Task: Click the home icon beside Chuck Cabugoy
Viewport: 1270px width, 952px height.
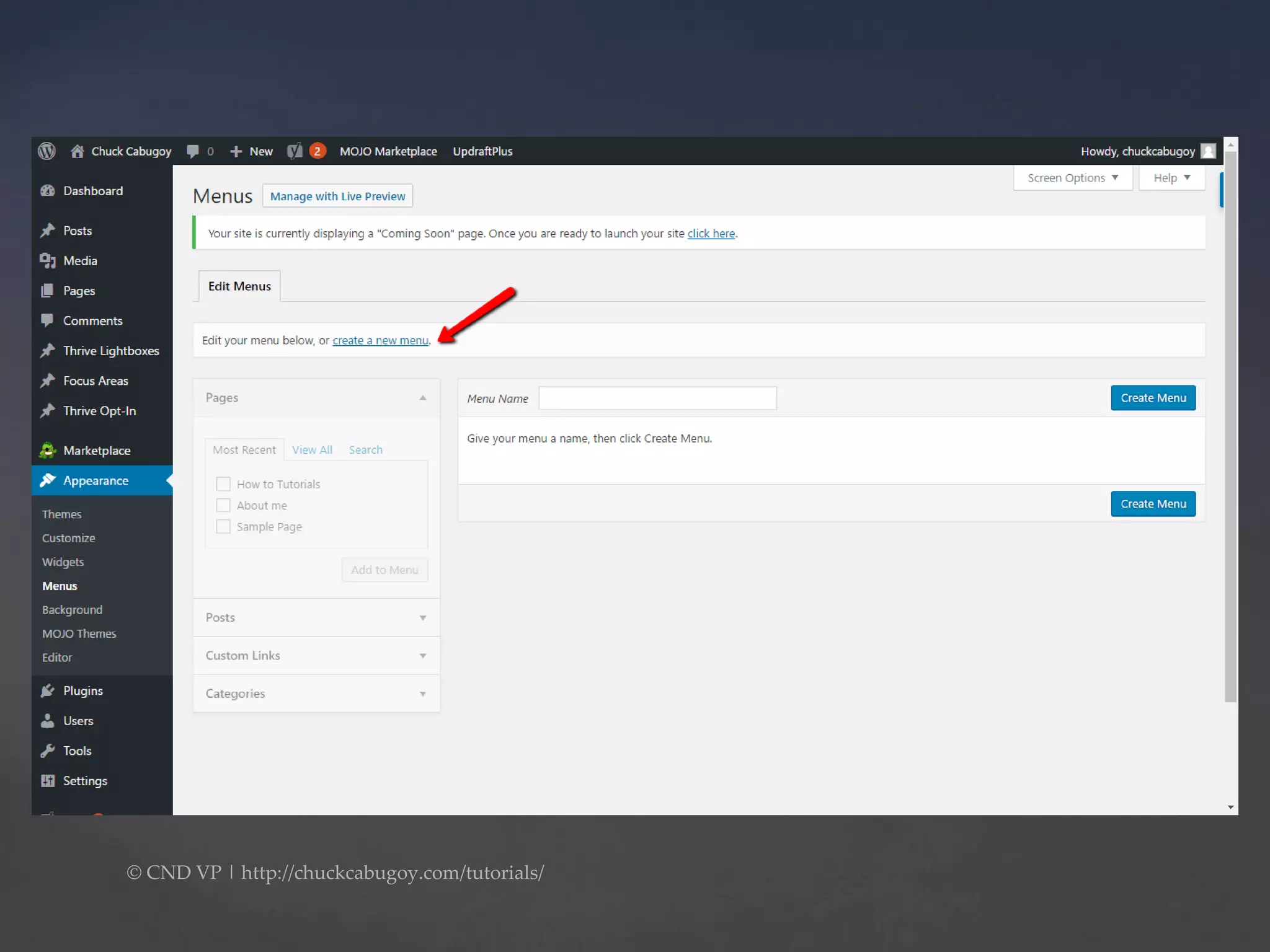Action: (77, 151)
